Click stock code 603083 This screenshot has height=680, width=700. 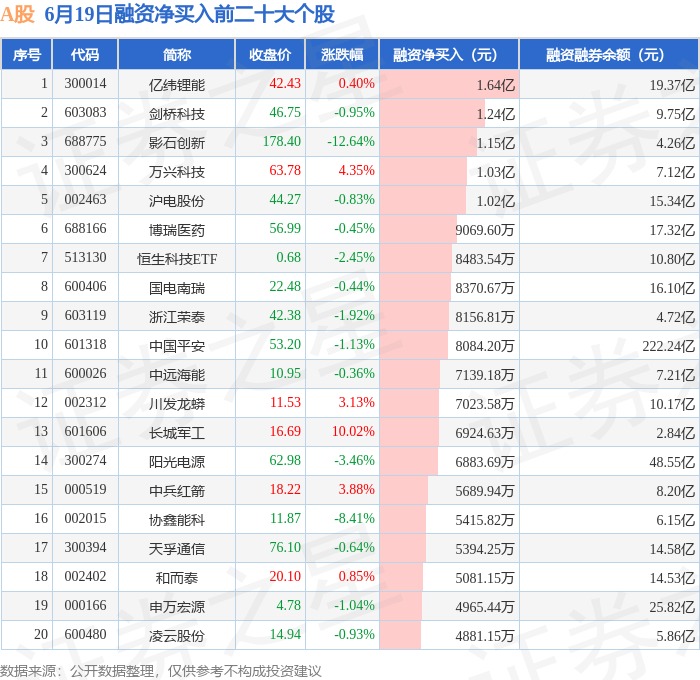coord(85,113)
